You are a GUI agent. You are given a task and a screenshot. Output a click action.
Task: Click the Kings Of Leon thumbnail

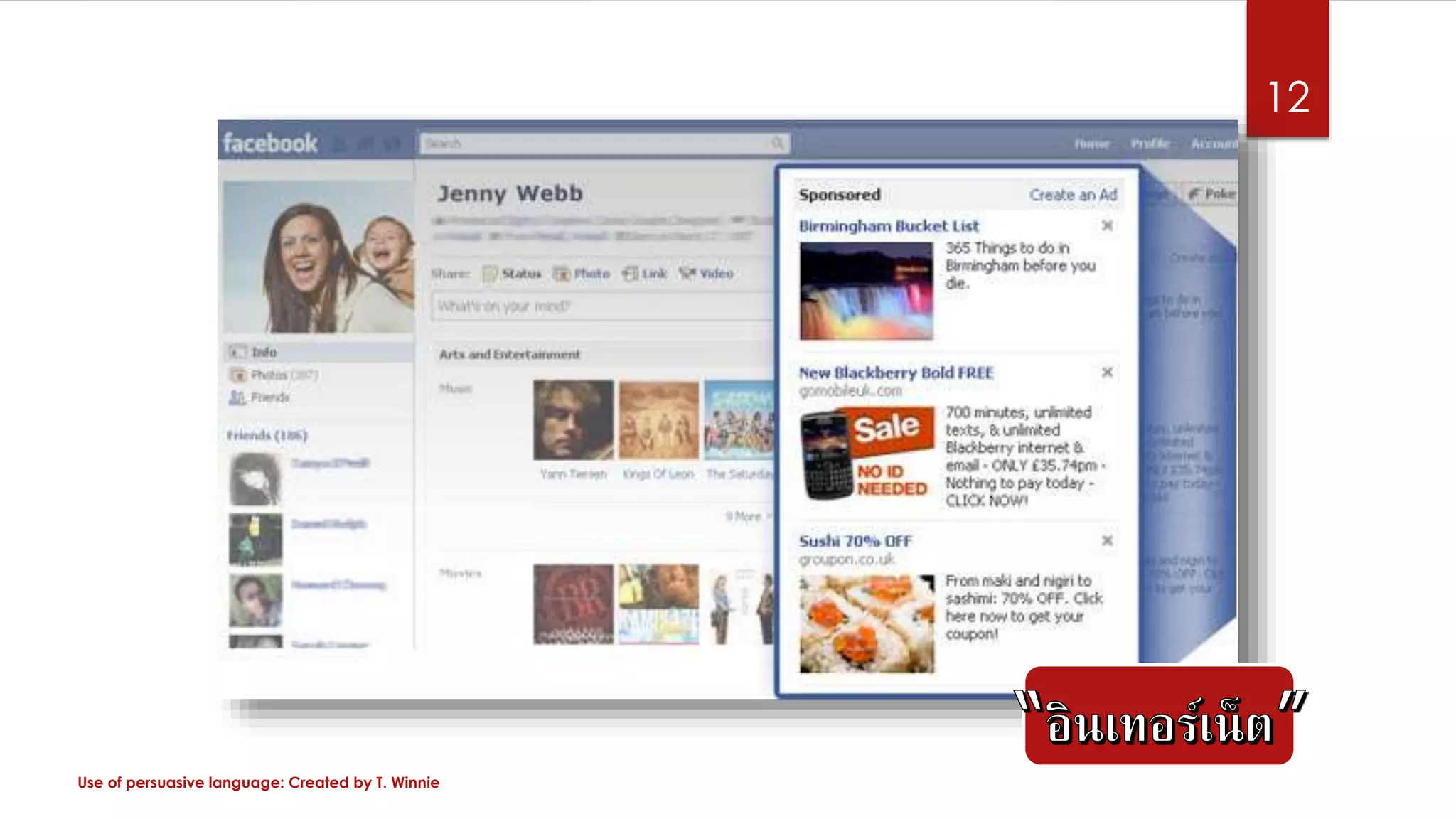coord(658,420)
